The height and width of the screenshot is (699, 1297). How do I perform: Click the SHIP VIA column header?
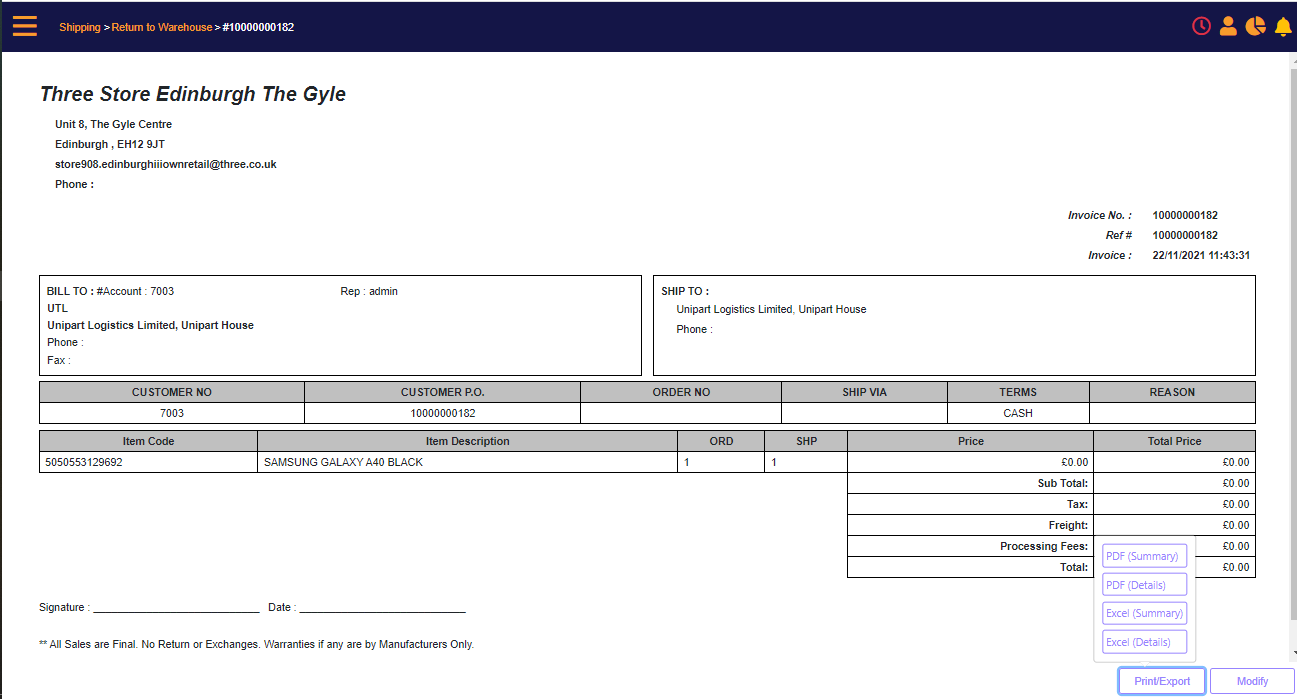click(x=864, y=392)
